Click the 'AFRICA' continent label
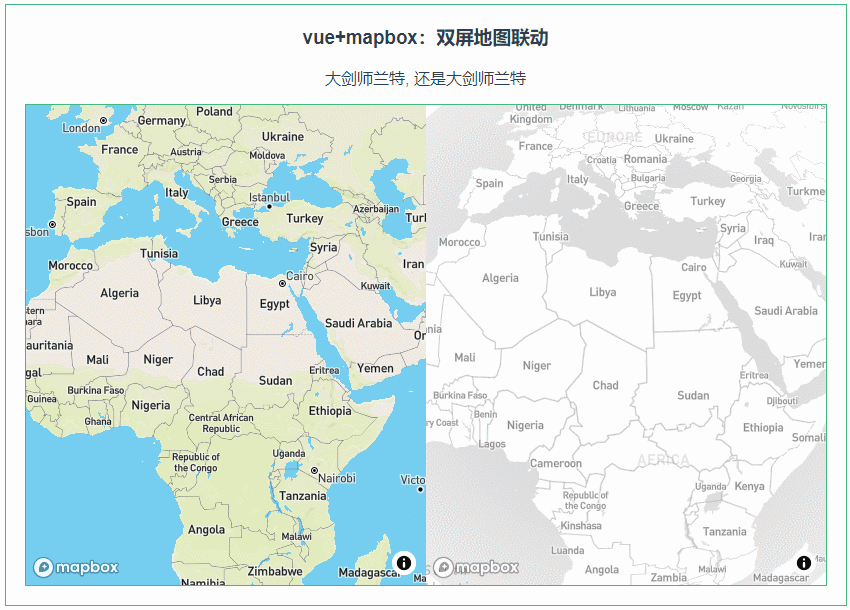The height and width of the screenshot is (610, 850). point(663,460)
